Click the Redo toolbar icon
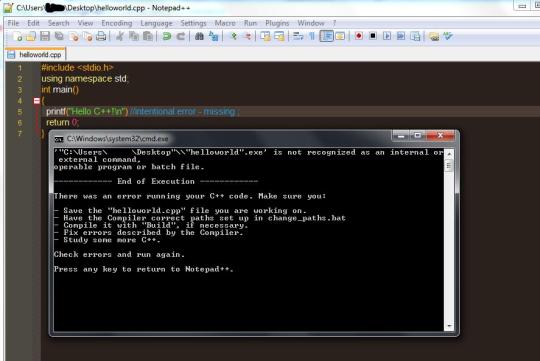 181,36
